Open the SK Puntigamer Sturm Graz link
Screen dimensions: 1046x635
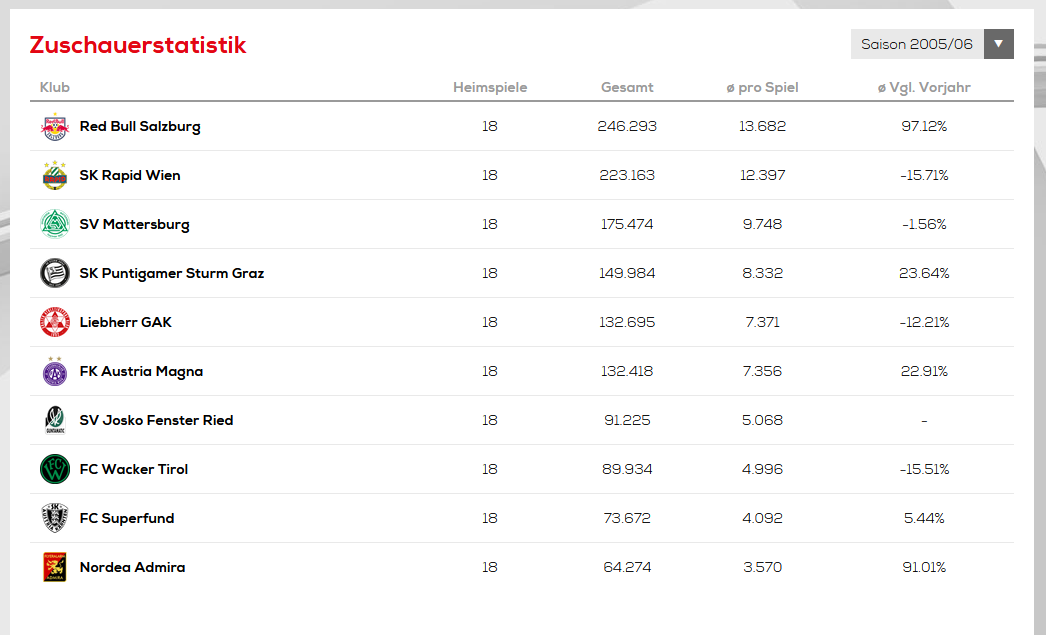[x=172, y=273]
